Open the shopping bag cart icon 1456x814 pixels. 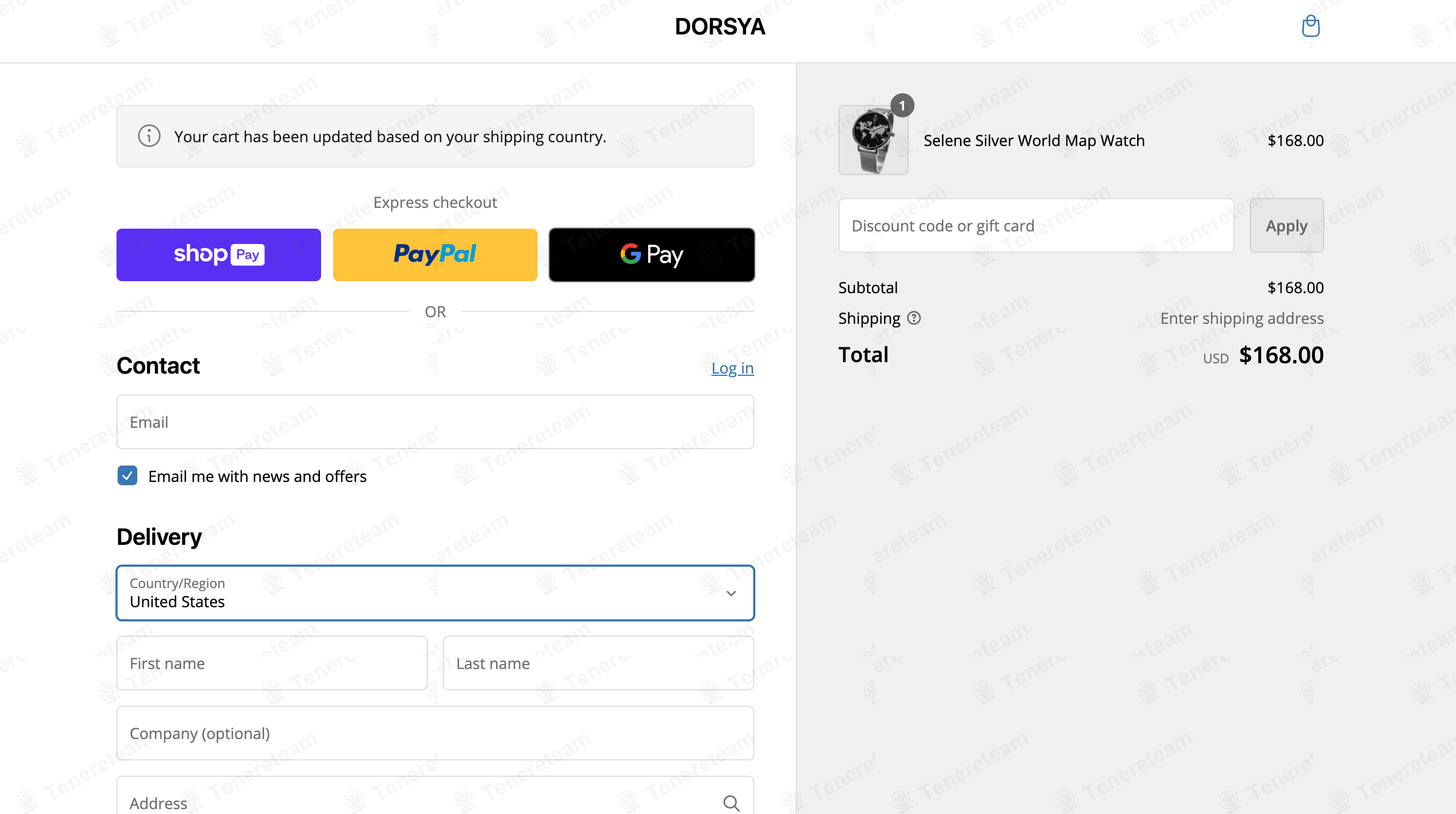1310,26
